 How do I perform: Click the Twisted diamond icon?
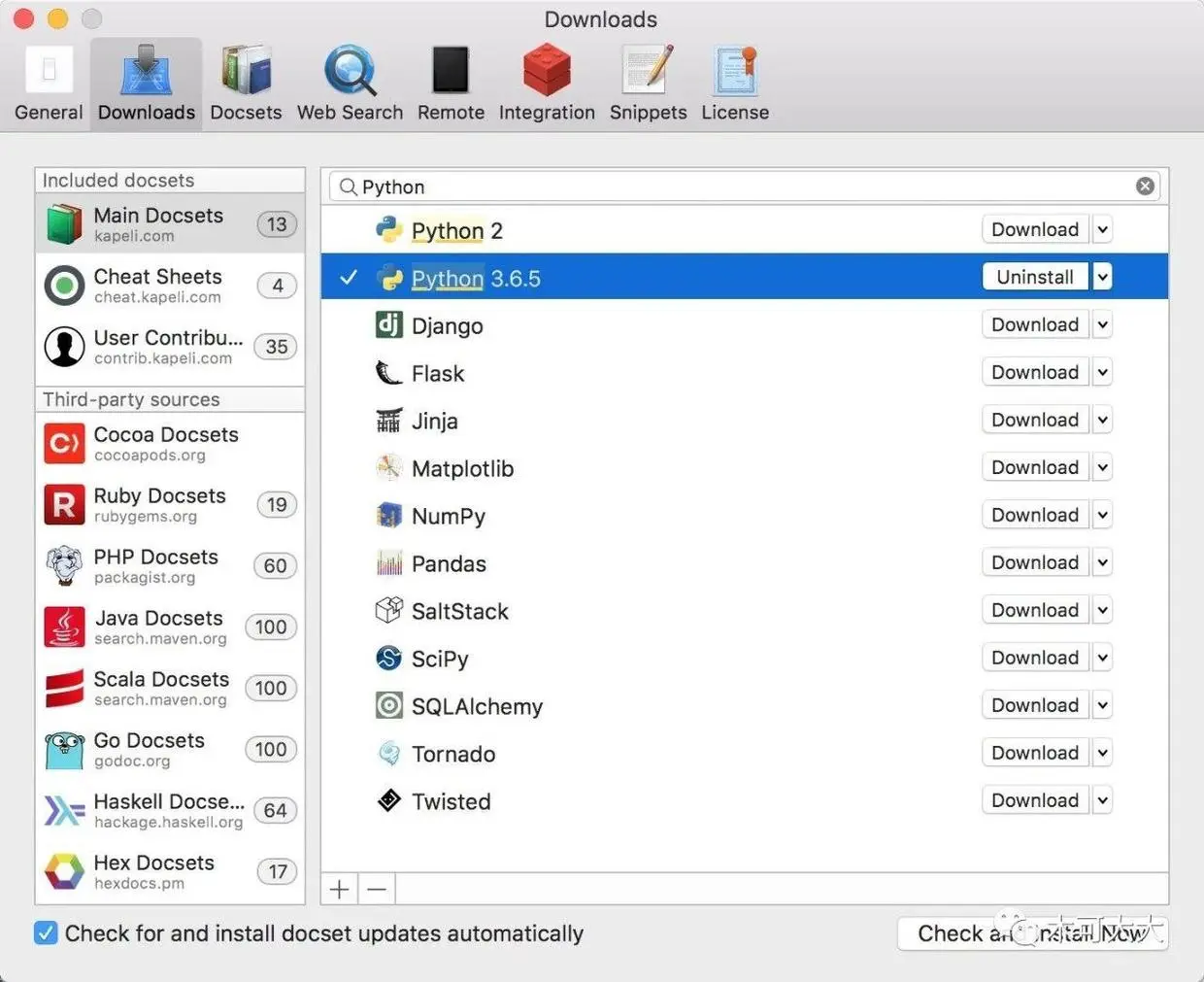pyautogui.click(x=388, y=800)
